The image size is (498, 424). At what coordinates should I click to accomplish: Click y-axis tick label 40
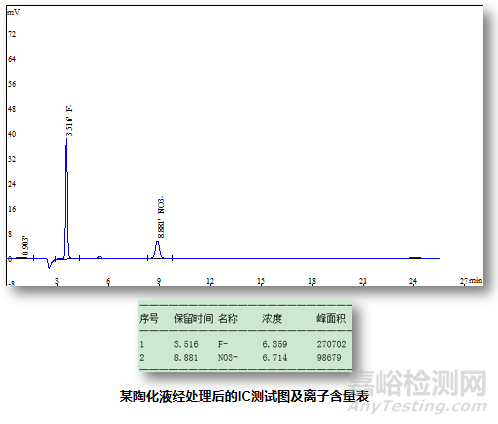12,134
